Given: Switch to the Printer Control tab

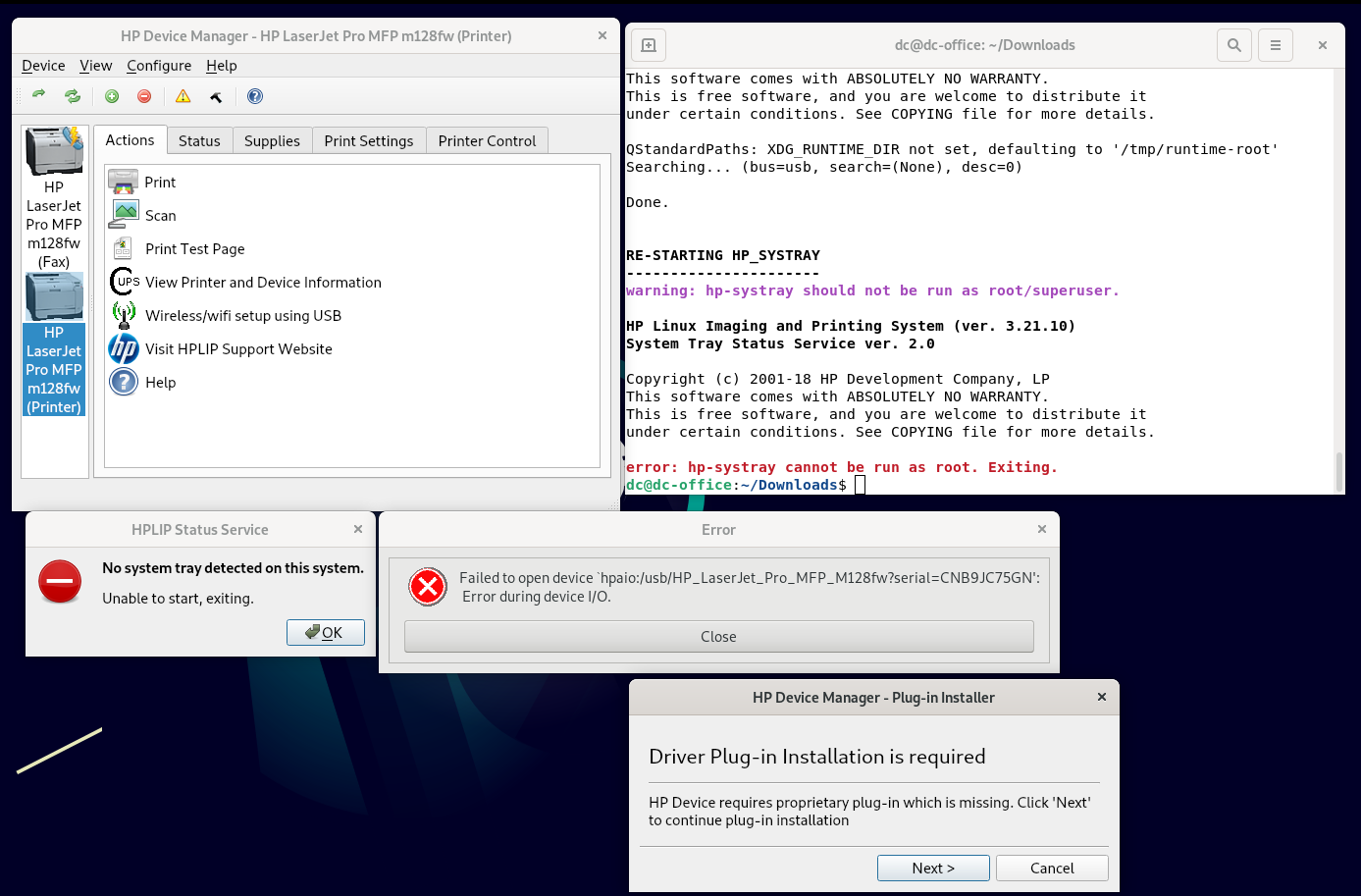Looking at the screenshot, I should coord(487,141).
